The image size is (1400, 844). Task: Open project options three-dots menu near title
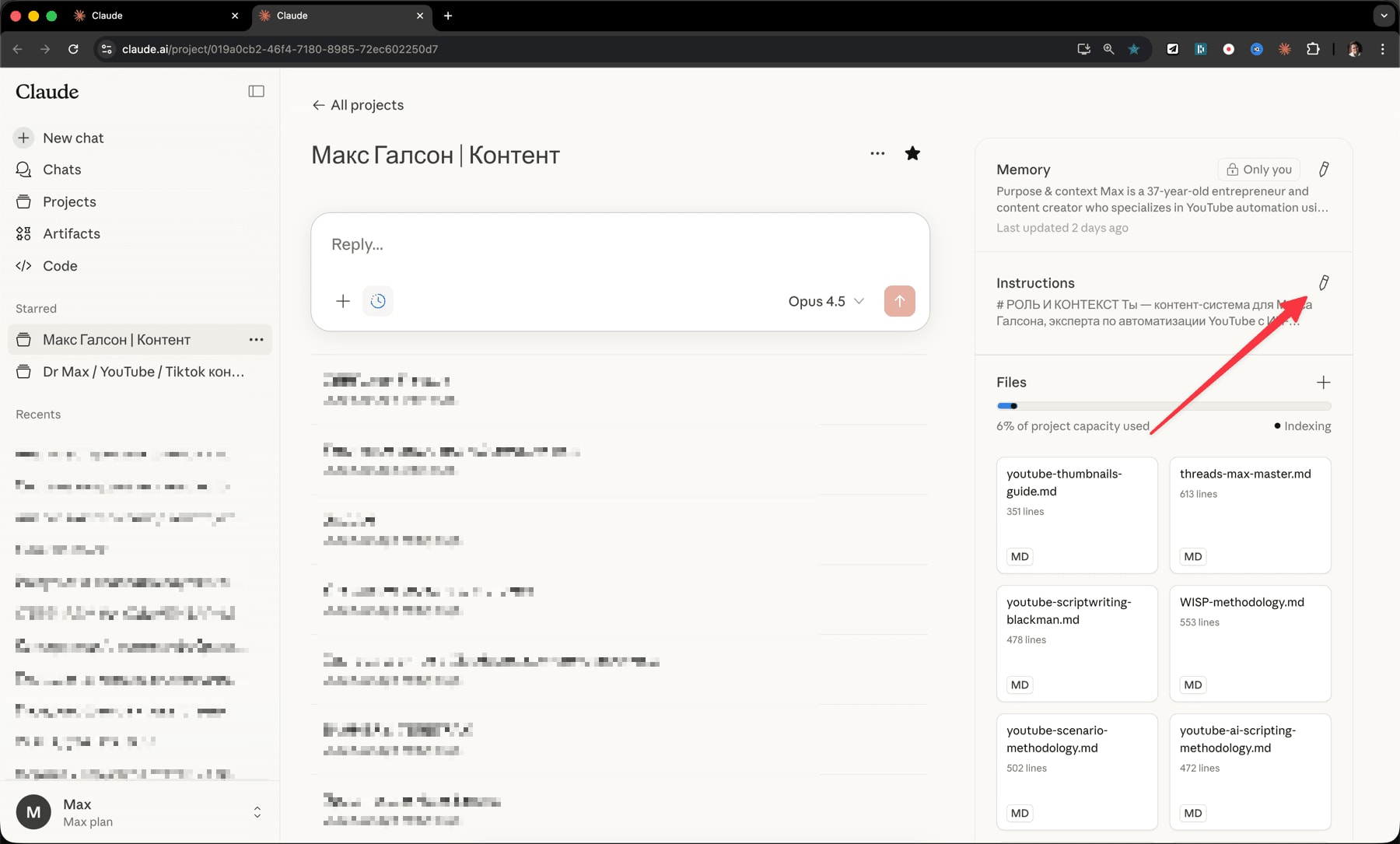point(877,153)
